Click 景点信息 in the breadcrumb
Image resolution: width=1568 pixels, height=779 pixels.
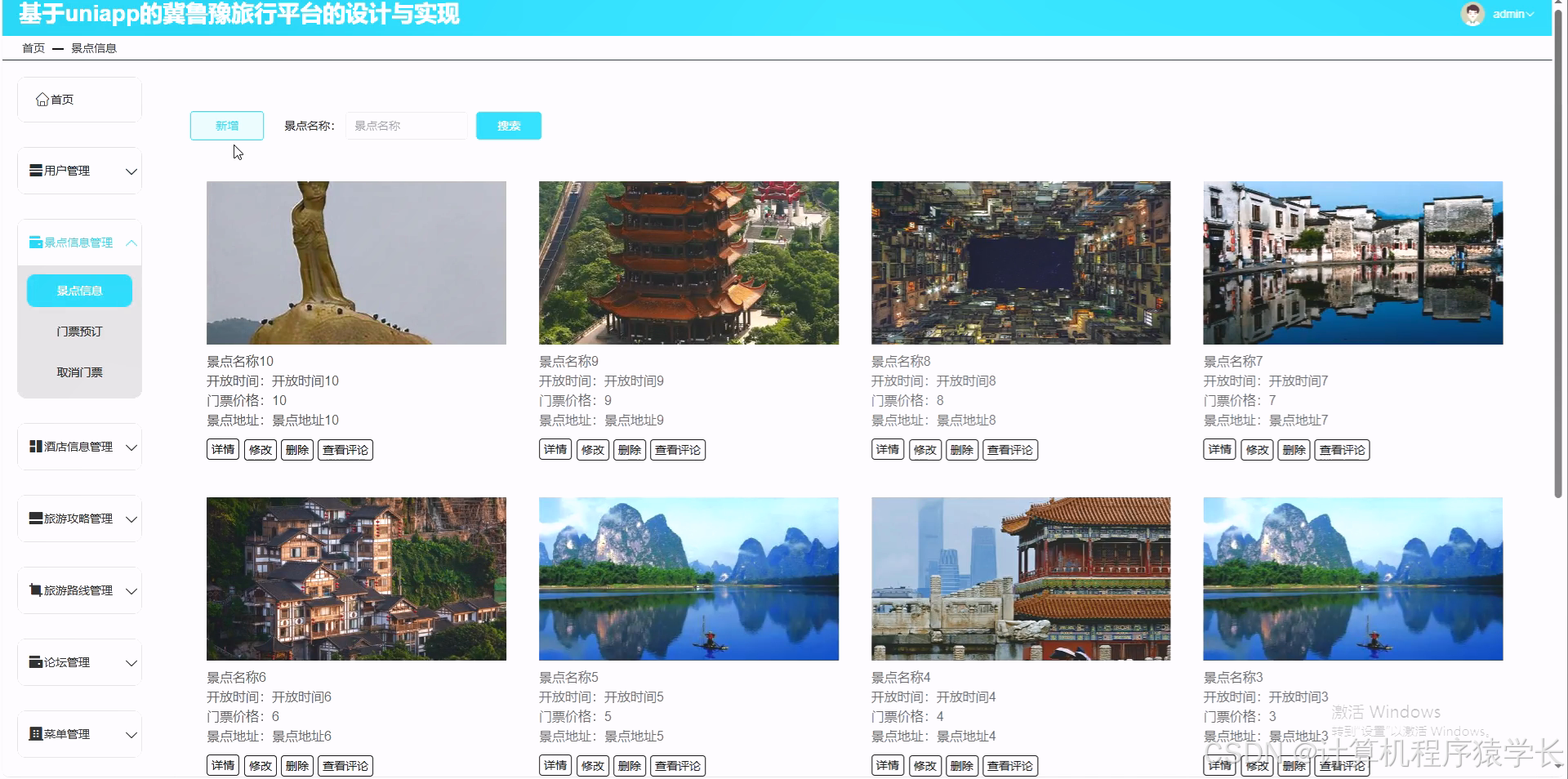click(94, 48)
